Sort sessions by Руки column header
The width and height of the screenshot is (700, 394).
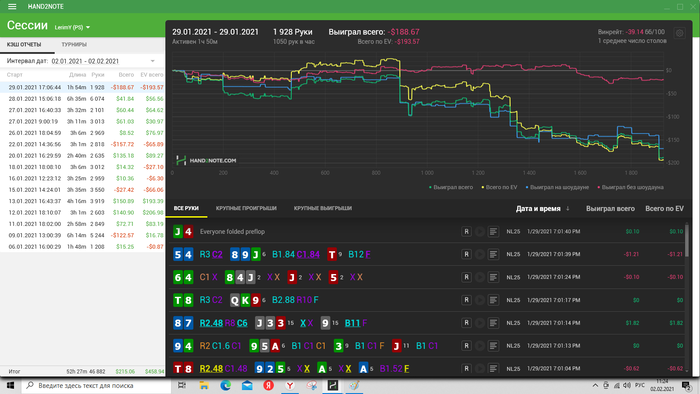tap(98, 75)
